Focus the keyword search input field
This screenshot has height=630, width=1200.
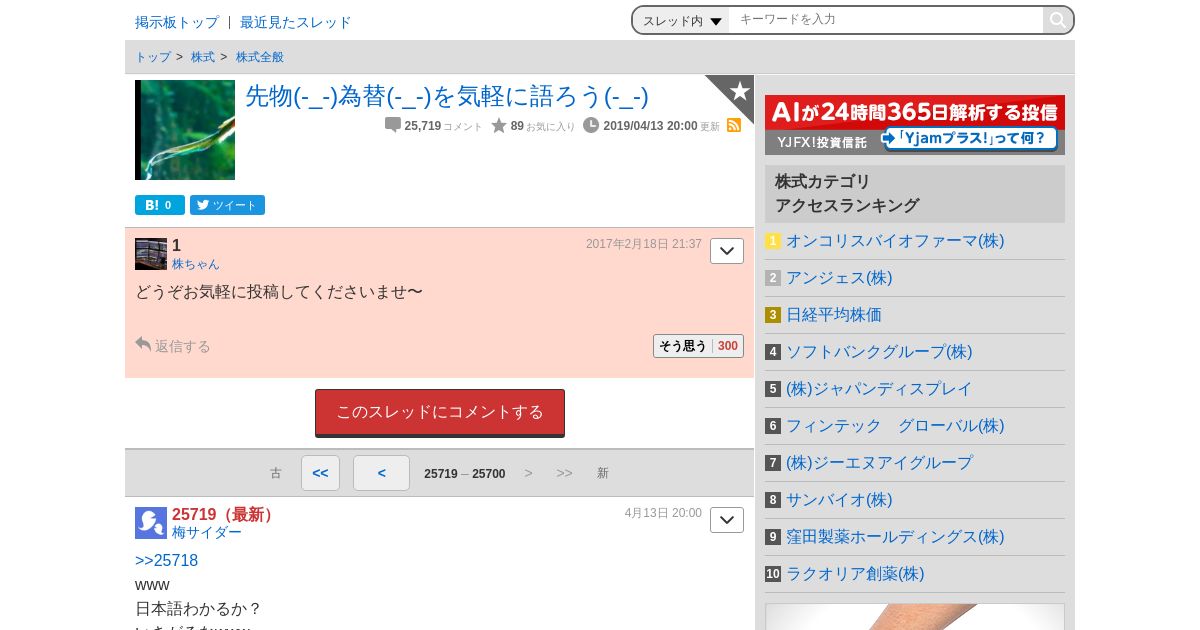(x=886, y=20)
